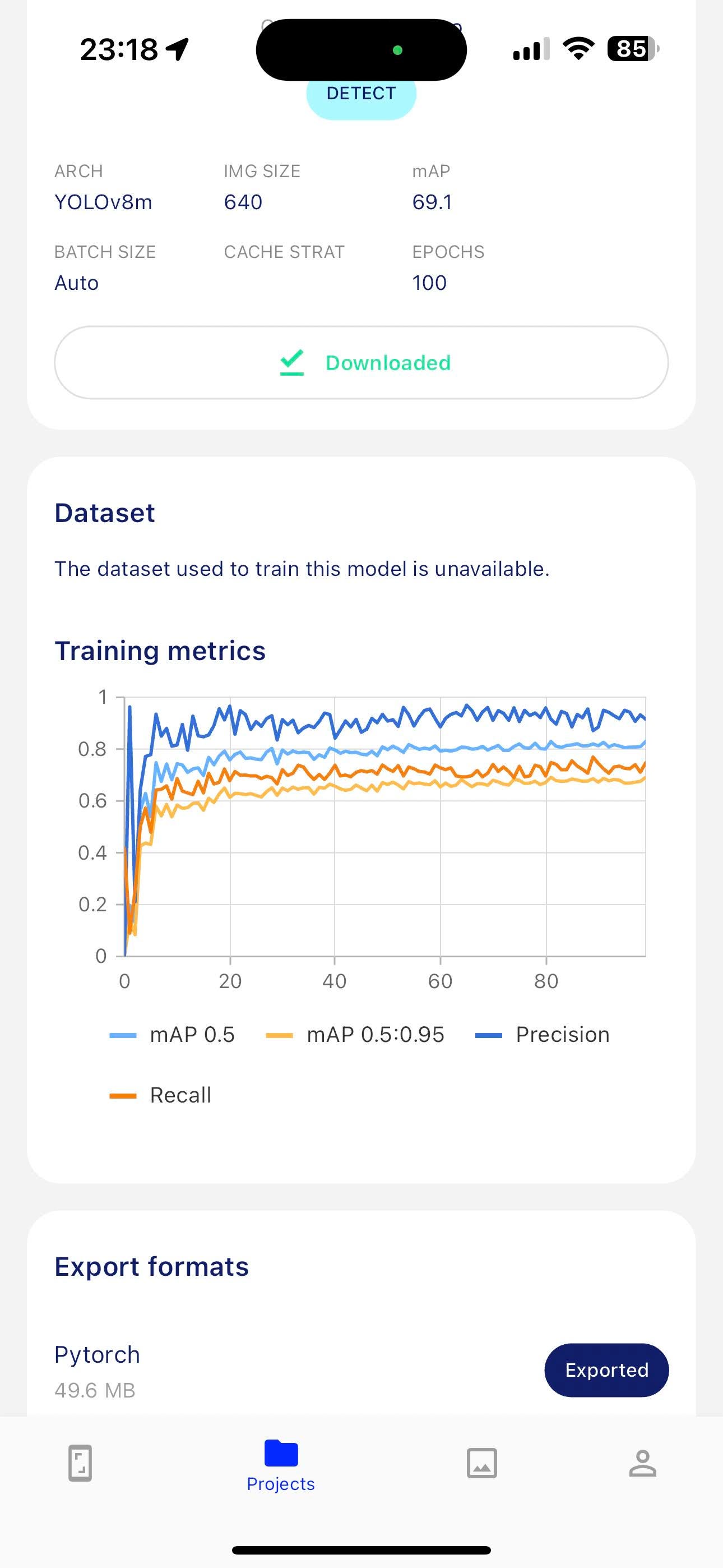Tap the Training metrics chart area
Image resolution: width=723 pixels, height=1568 pixels.
pos(384,827)
